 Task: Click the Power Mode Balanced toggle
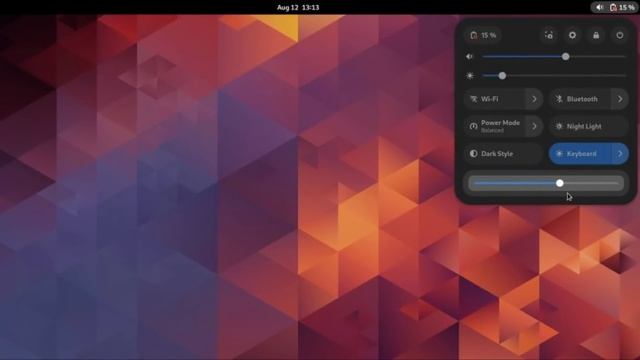(495, 127)
